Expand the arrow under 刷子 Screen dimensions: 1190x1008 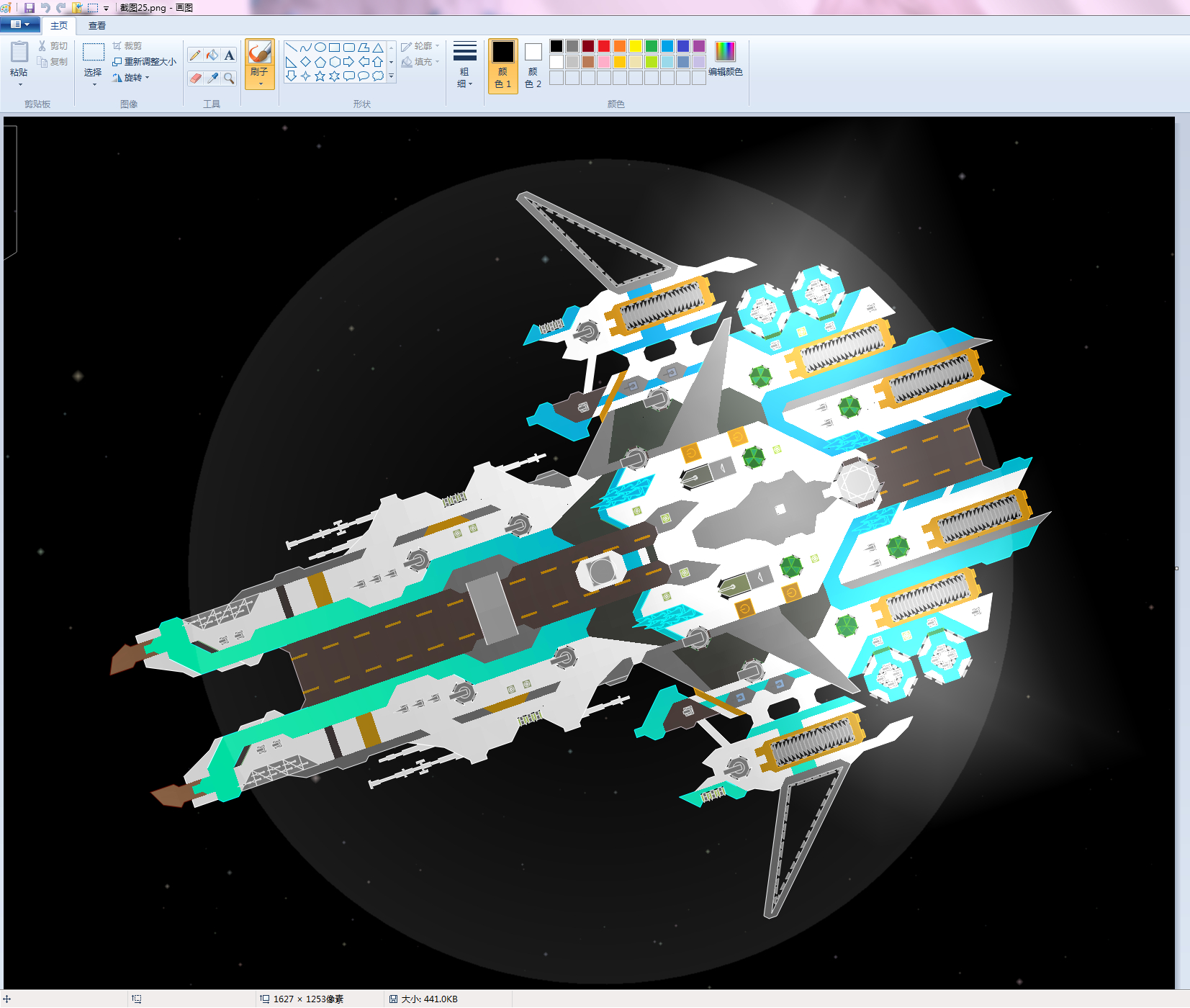coord(261,84)
